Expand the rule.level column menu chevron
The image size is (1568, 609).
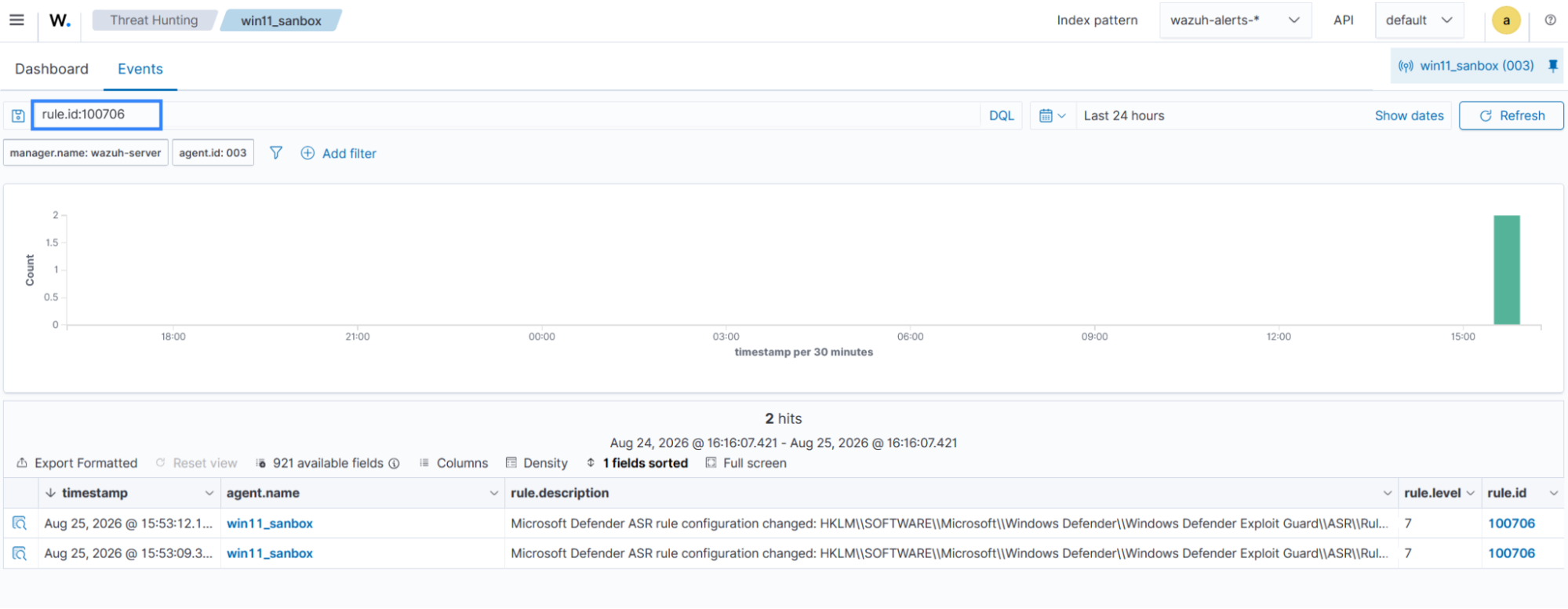click(x=1471, y=493)
